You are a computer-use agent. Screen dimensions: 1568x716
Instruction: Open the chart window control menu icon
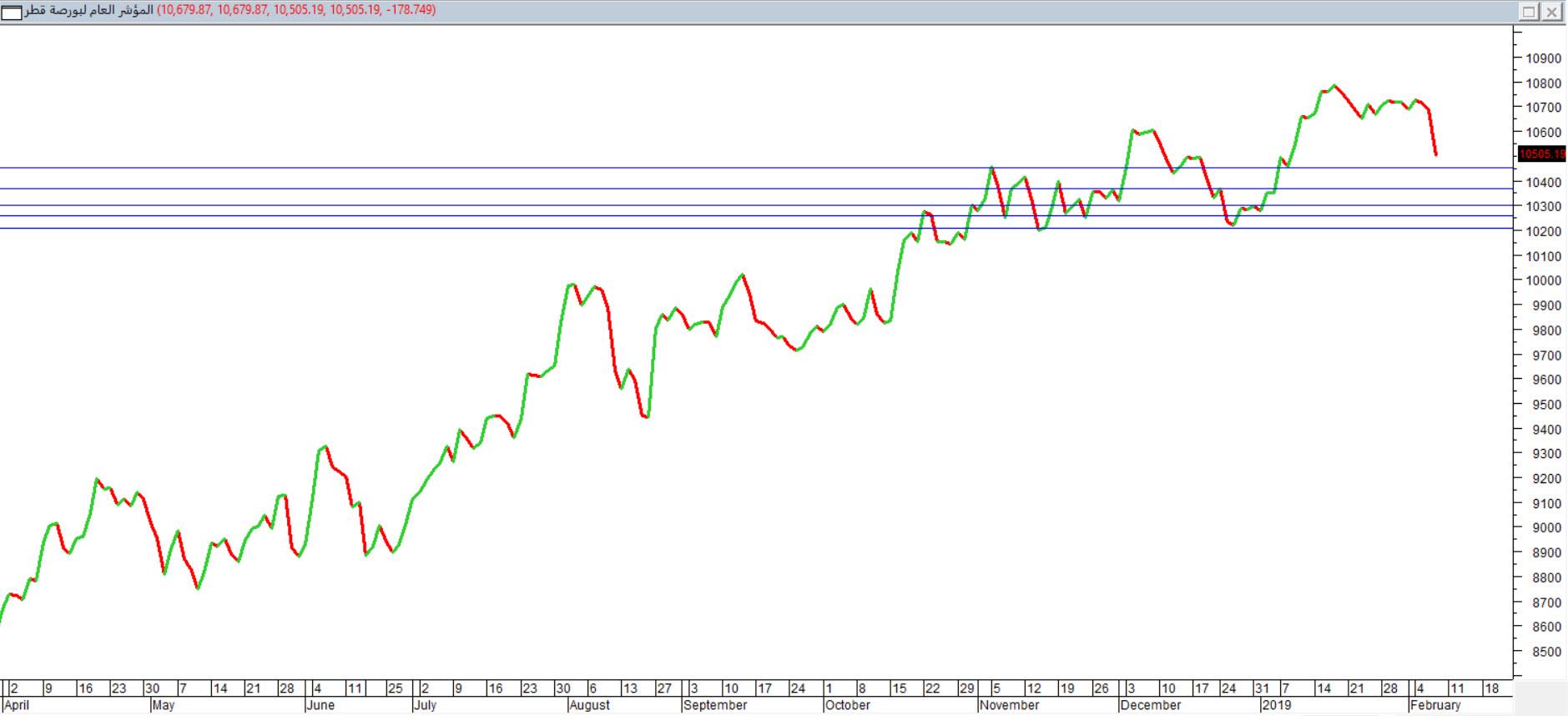click(x=12, y=12)
